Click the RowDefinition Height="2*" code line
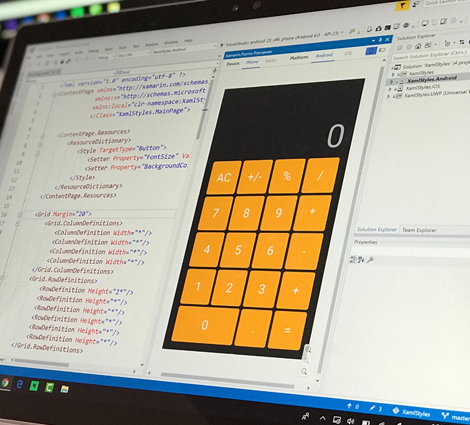 point(87,290)
